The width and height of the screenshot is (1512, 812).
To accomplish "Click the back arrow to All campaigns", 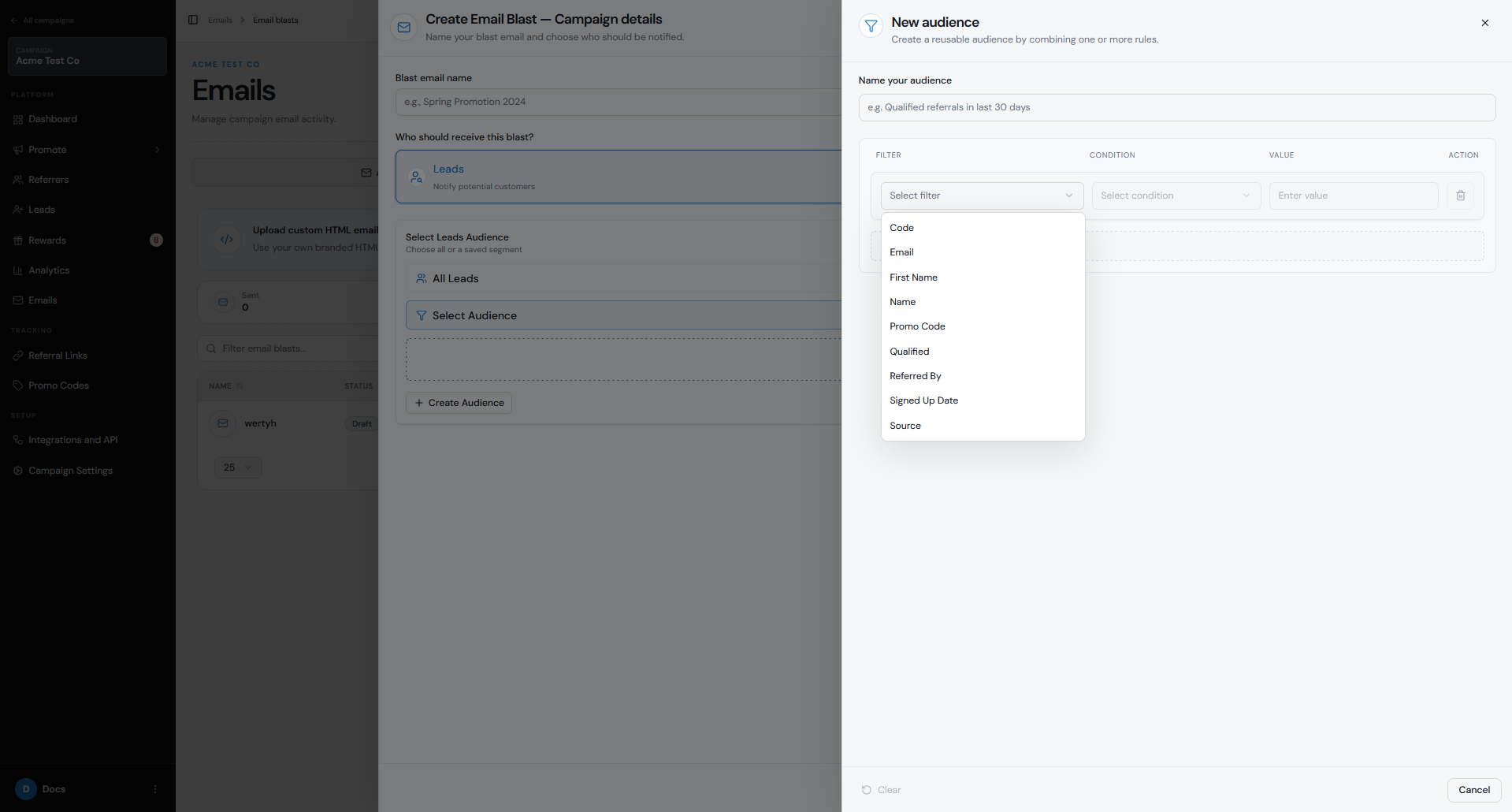I will coord(14,20).
